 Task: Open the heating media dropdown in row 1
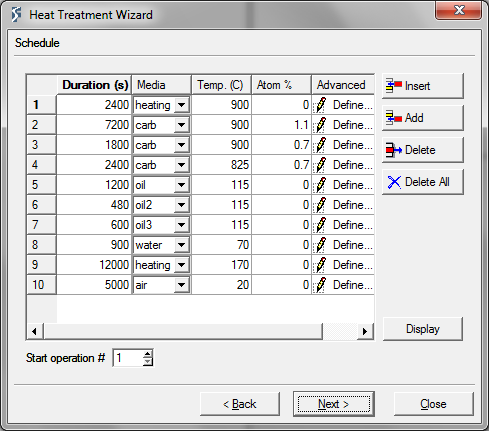click(182, 105)
